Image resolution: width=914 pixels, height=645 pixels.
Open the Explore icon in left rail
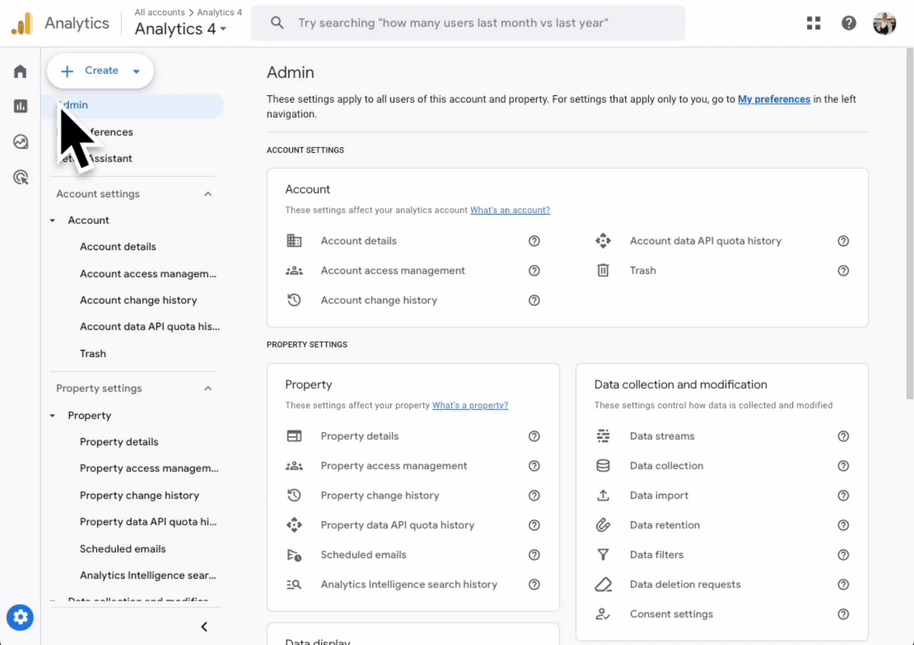tap(20, 142)
